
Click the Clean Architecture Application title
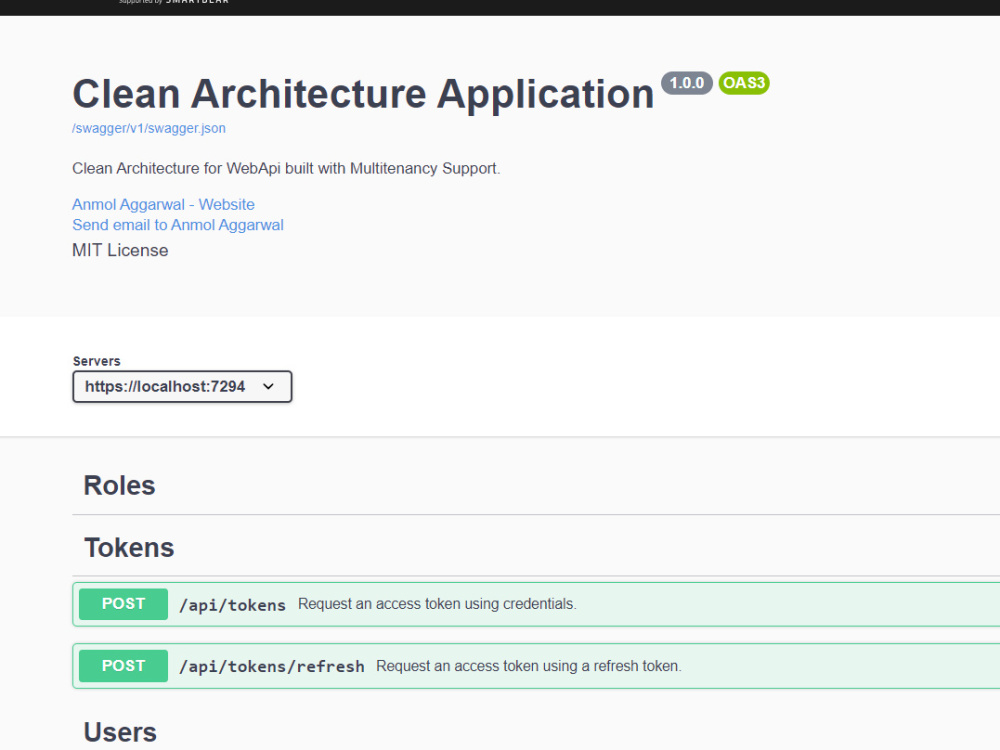(x=363, y=94)
